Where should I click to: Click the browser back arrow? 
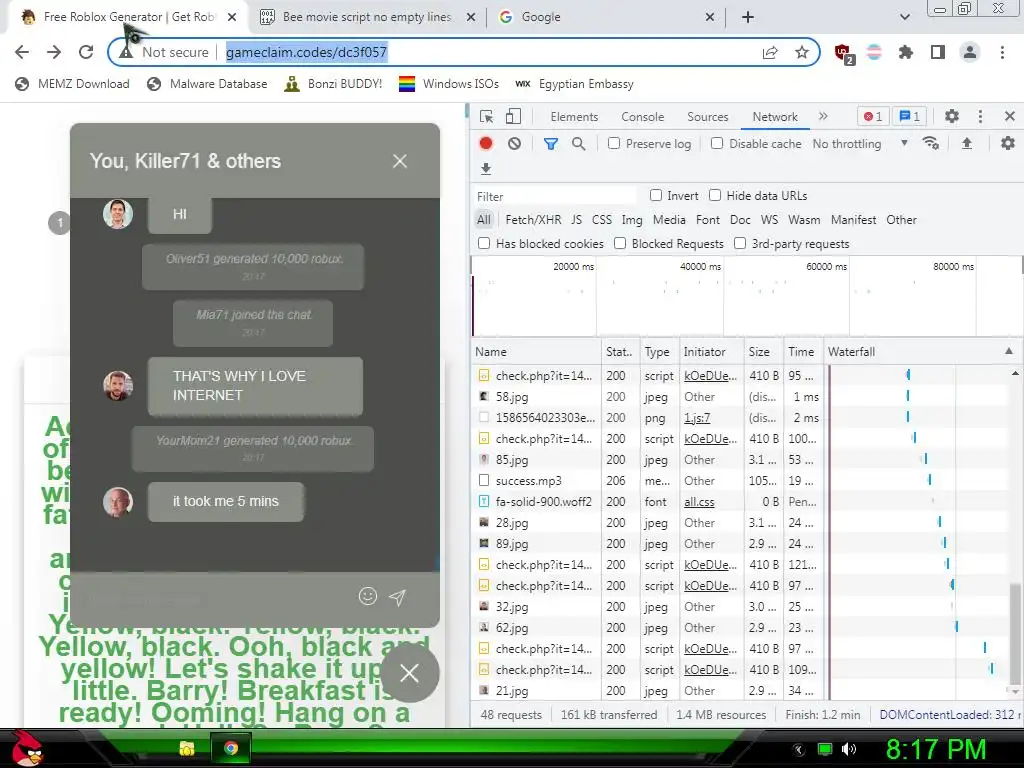click(22, 52)
